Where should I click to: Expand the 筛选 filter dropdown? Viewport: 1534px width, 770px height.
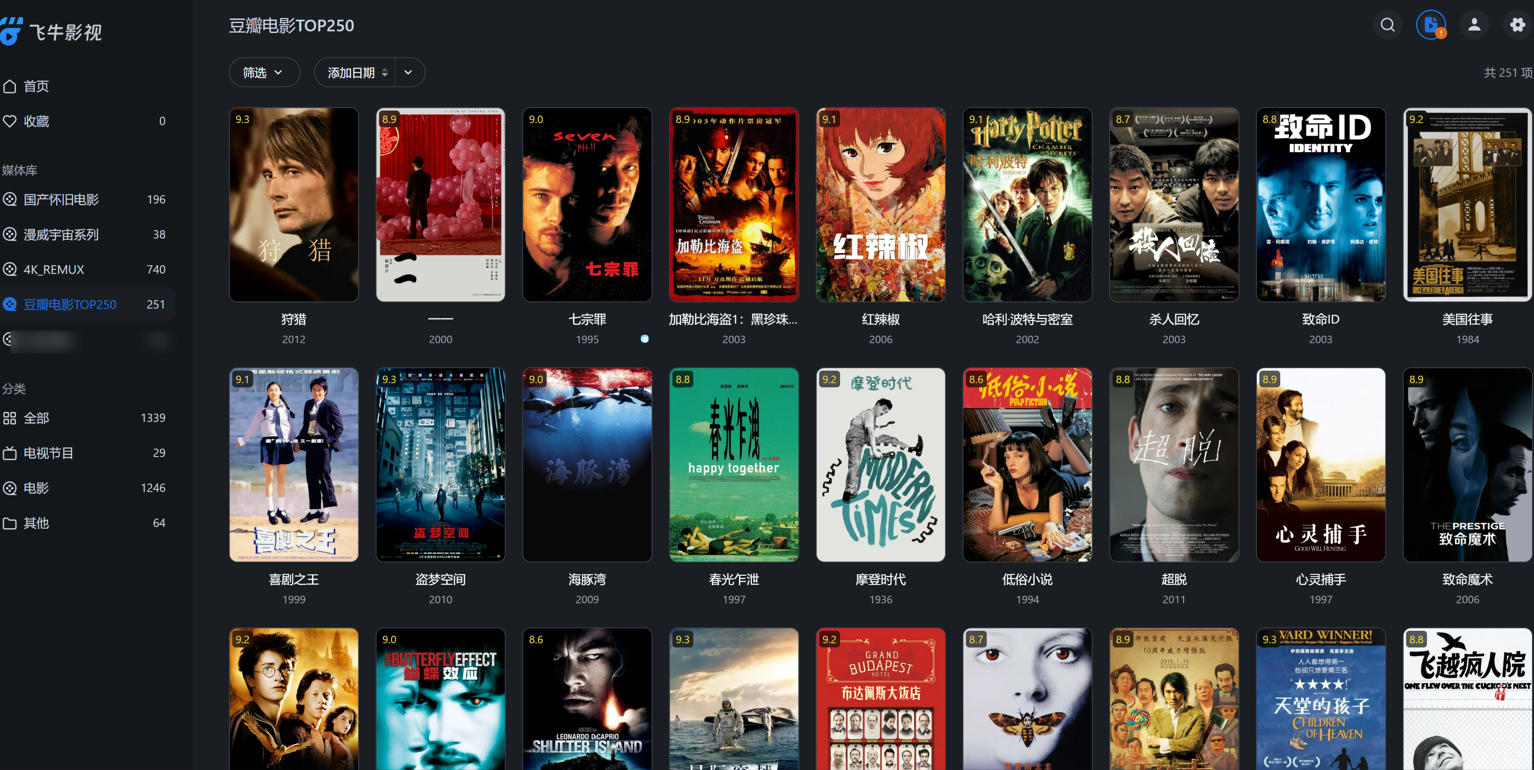point(264,72)
